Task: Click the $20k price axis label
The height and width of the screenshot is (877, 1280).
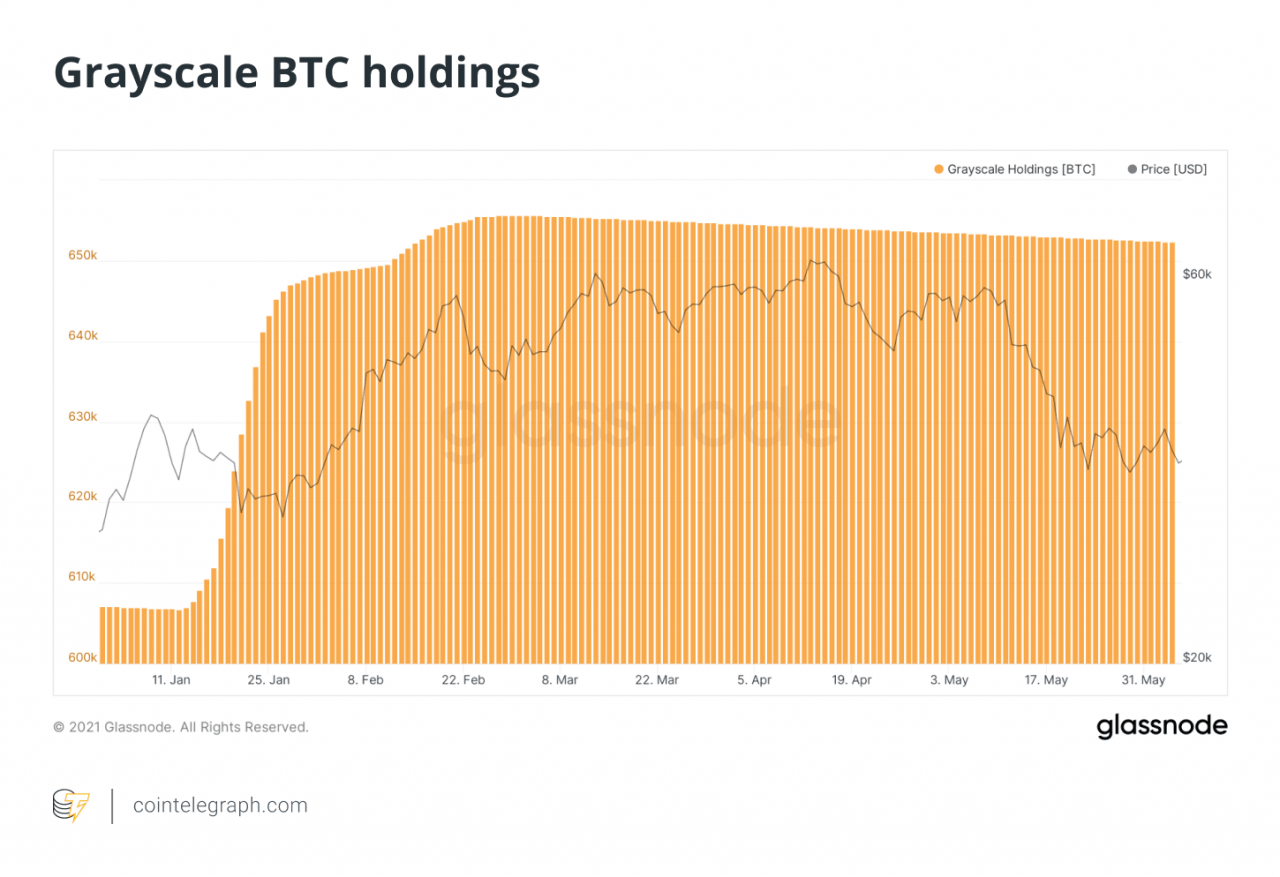Action: tap(1196, 658)
